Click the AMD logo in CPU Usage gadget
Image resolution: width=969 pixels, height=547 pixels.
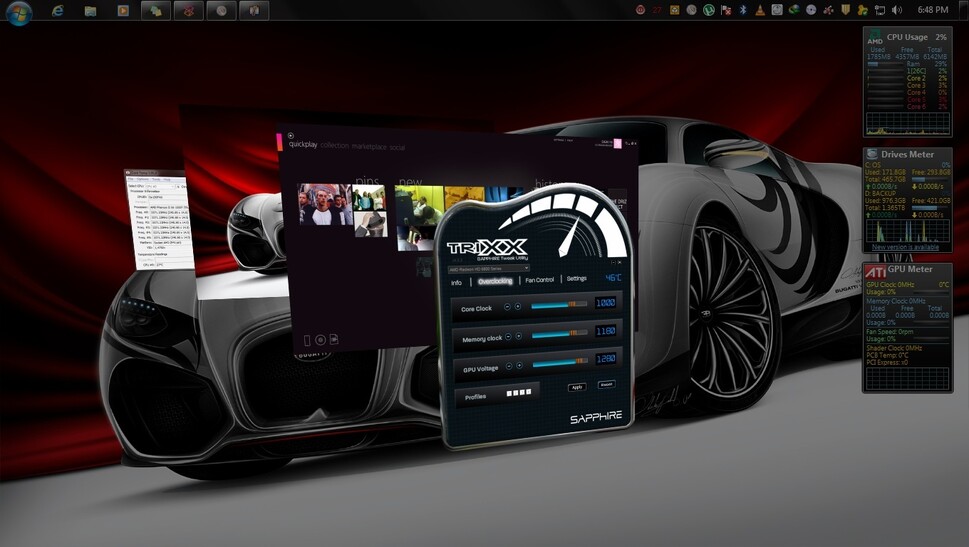coord(874,36)
